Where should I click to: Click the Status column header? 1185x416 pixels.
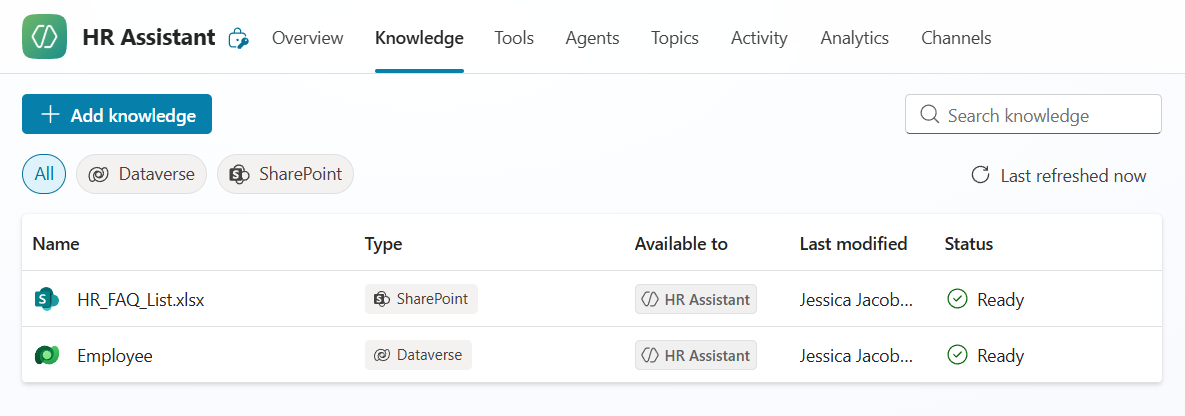(968, 244)
